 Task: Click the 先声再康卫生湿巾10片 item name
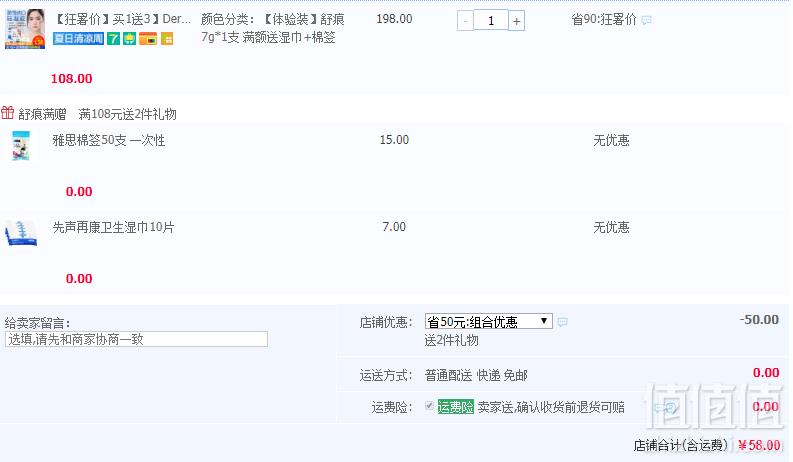(113, 227)
